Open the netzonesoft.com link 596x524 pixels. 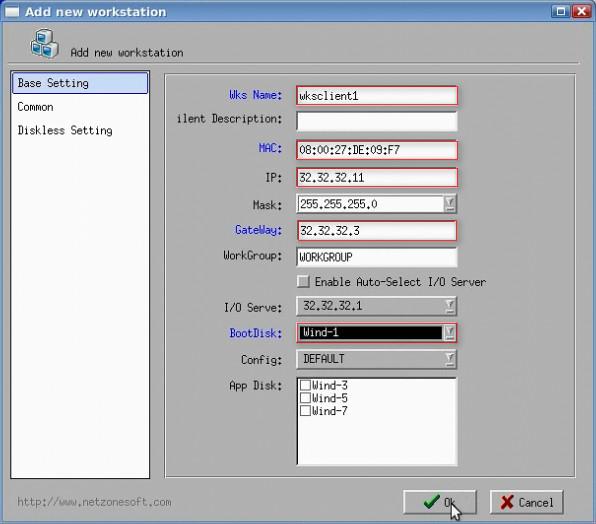(x=94, y=502)
